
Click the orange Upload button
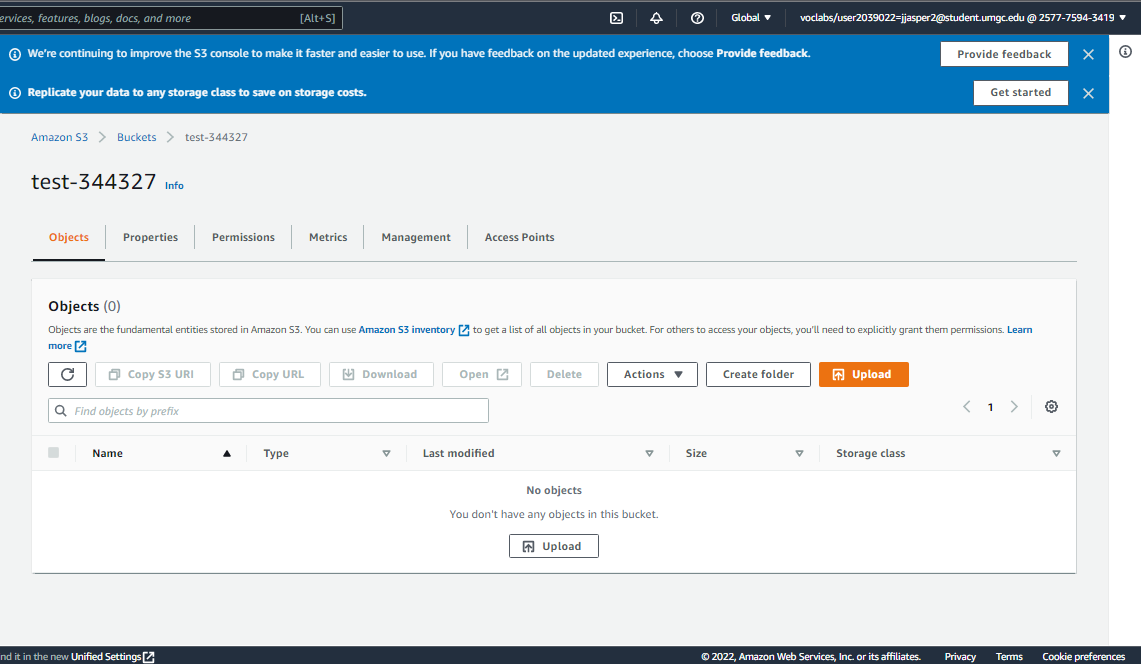[863, 374]
